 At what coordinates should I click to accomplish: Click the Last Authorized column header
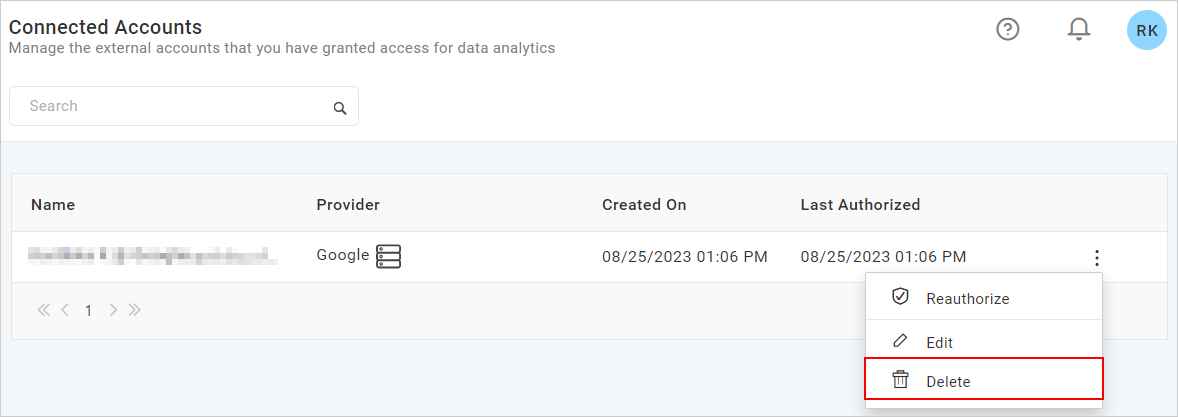tap(860, 205)
